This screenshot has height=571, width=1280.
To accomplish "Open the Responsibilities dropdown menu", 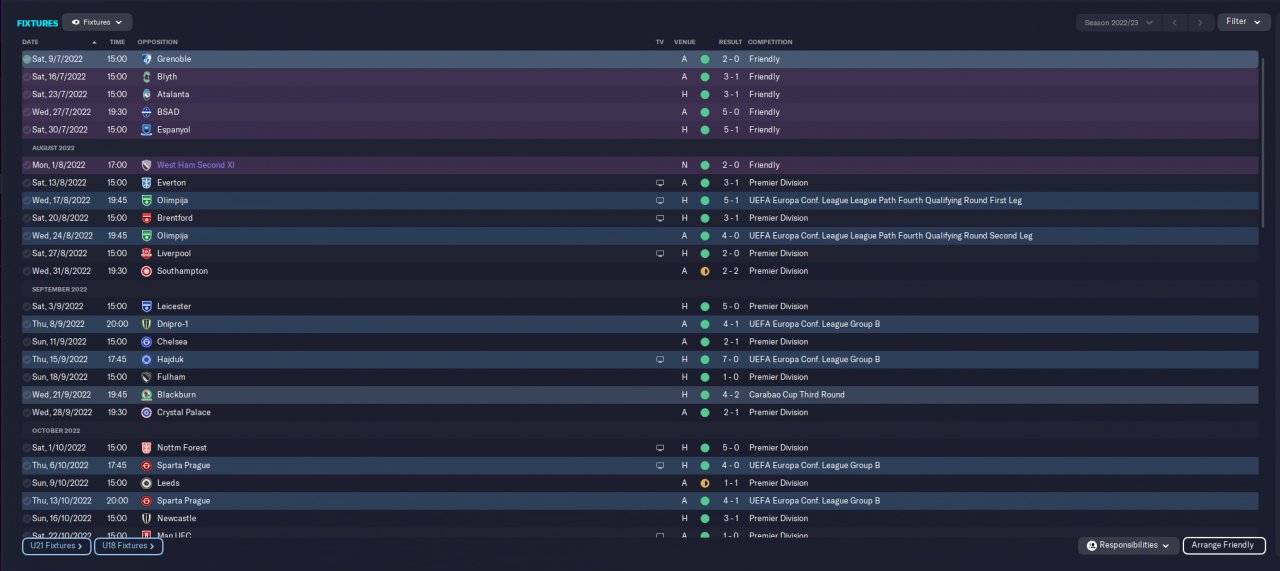I will (x=1128, y=545).
